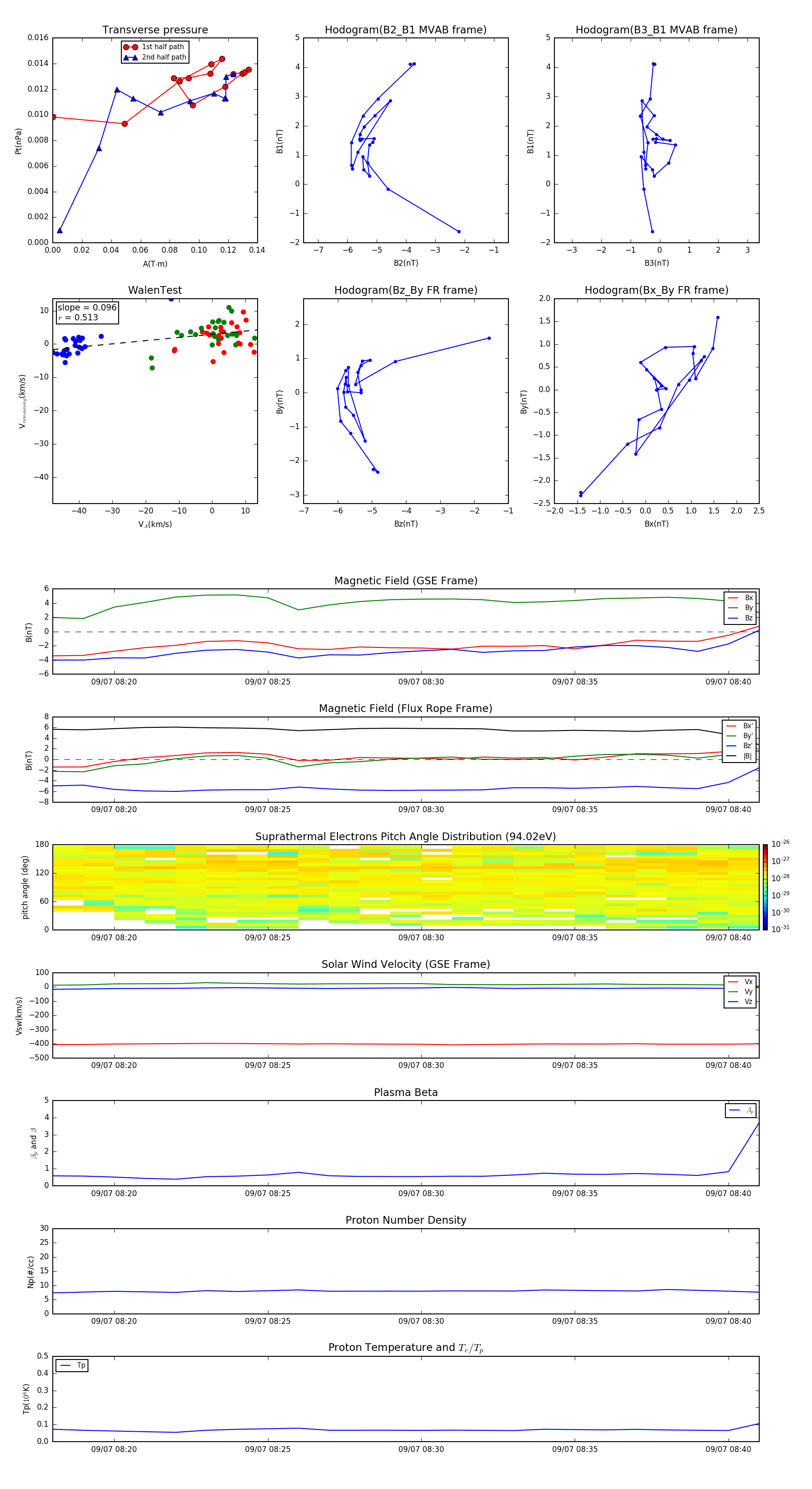Click the "Bz(nT)" x-axis label
812x1489 pixels.
click(406, 524)
